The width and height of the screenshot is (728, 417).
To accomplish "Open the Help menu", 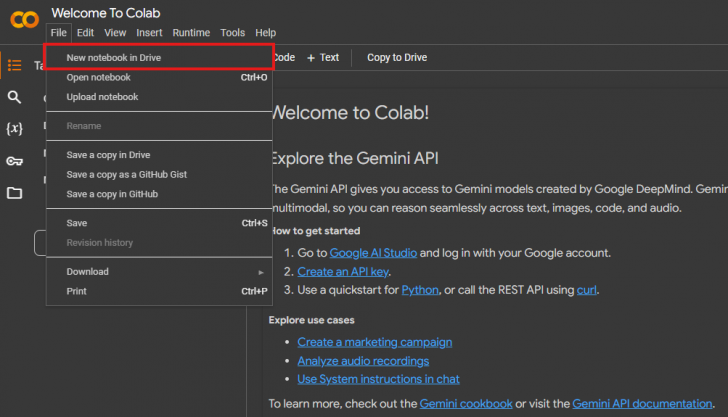I will point(266,33).
